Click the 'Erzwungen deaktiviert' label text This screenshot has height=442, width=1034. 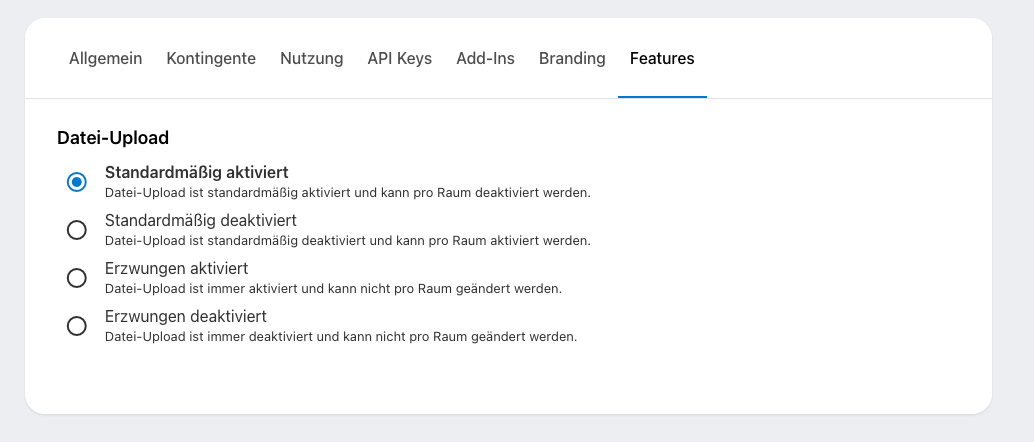[x=185, y=316]
